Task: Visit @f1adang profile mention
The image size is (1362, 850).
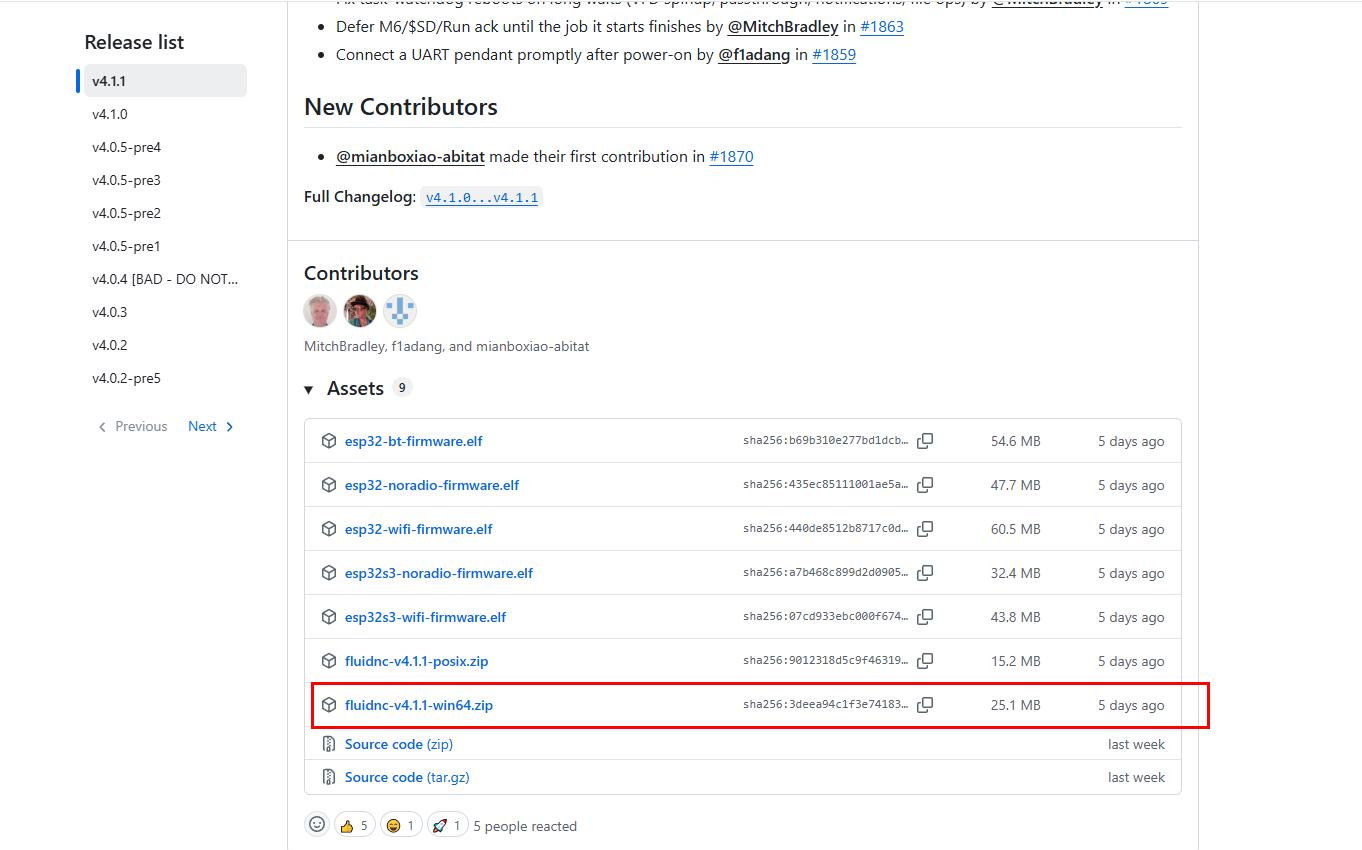Action: click(x=754, y=55)
